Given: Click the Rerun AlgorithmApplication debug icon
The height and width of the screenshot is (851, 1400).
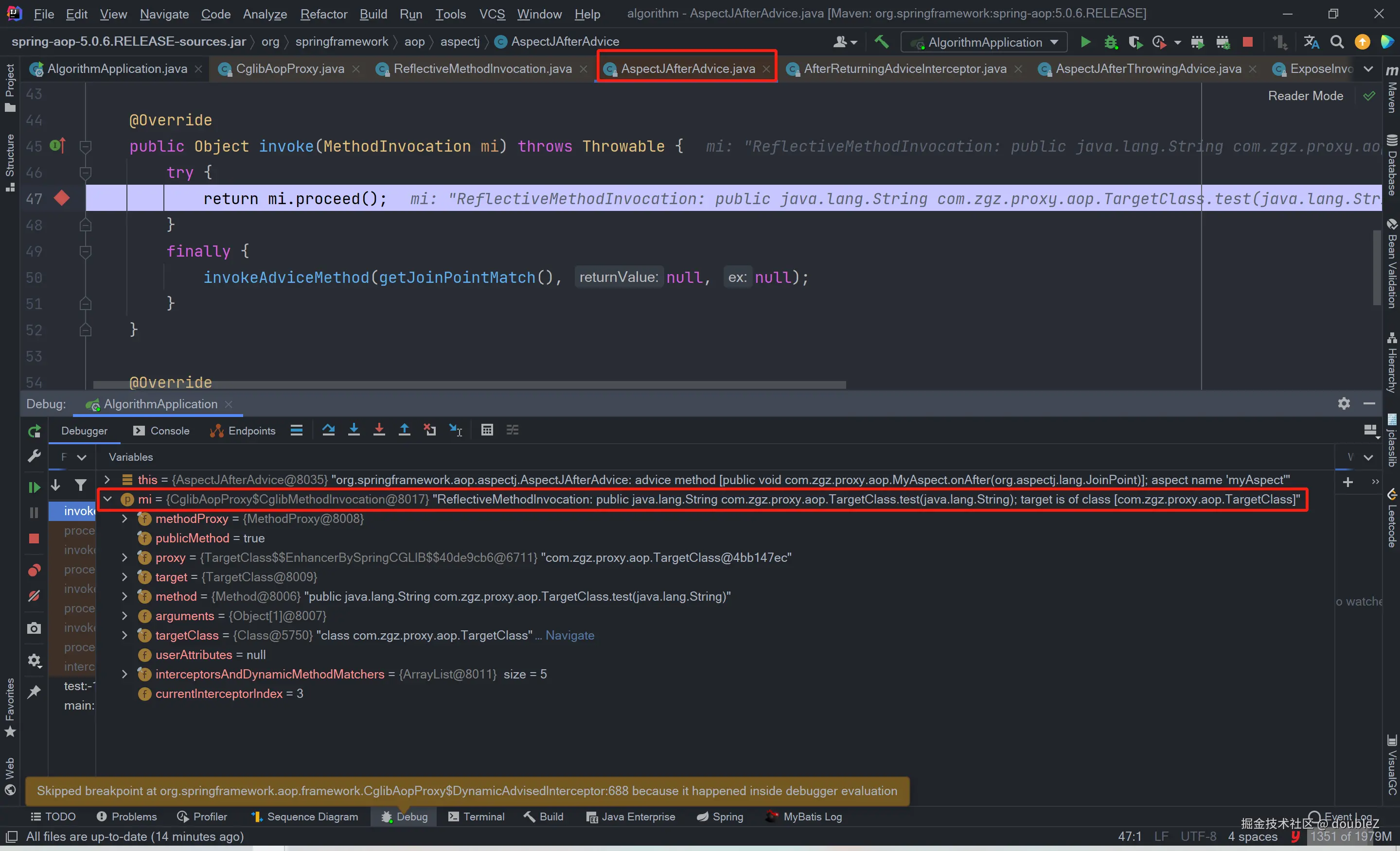Looking at the screenshot, I should [34, 432].
